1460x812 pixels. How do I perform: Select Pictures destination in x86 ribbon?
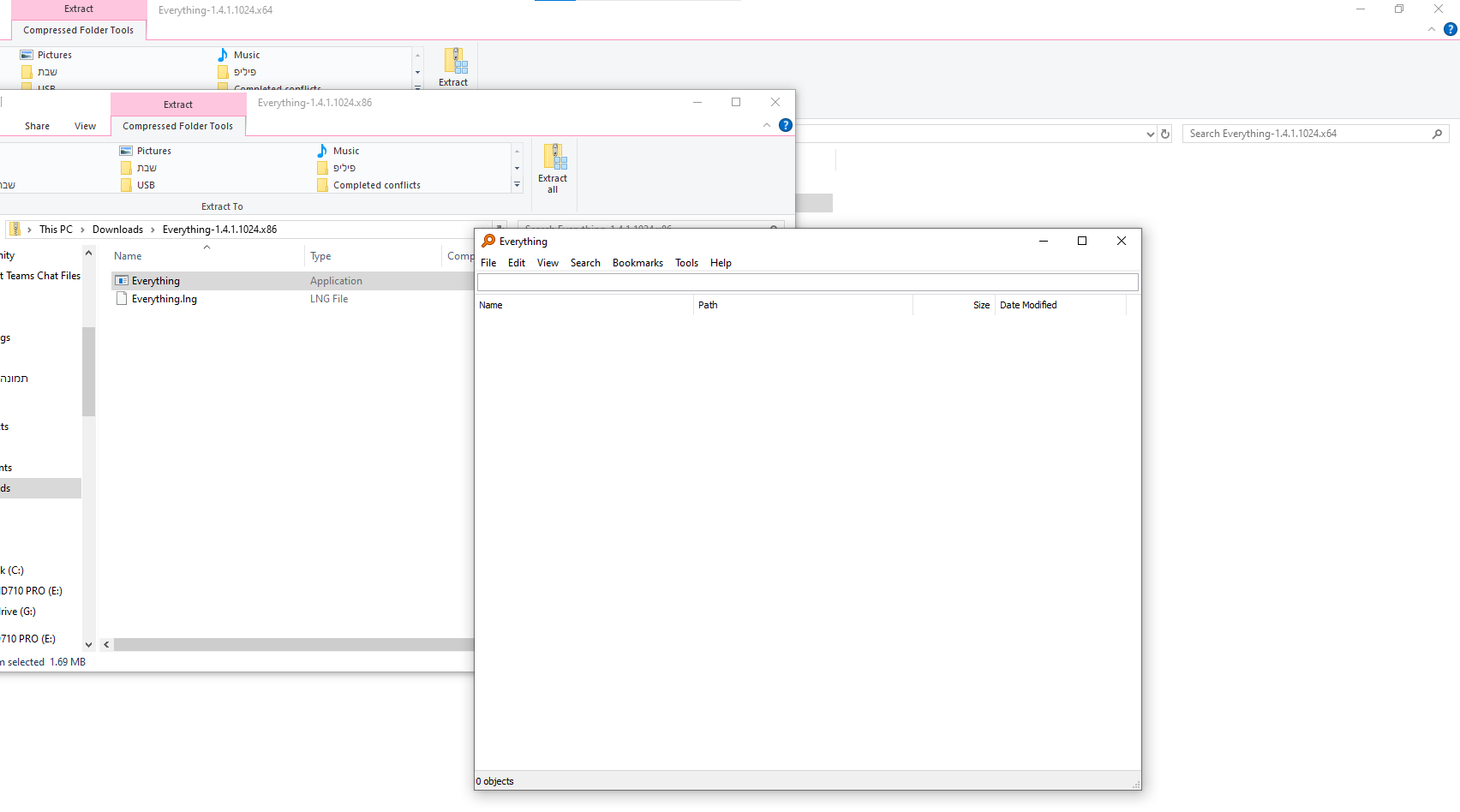(x=146, y=151)
